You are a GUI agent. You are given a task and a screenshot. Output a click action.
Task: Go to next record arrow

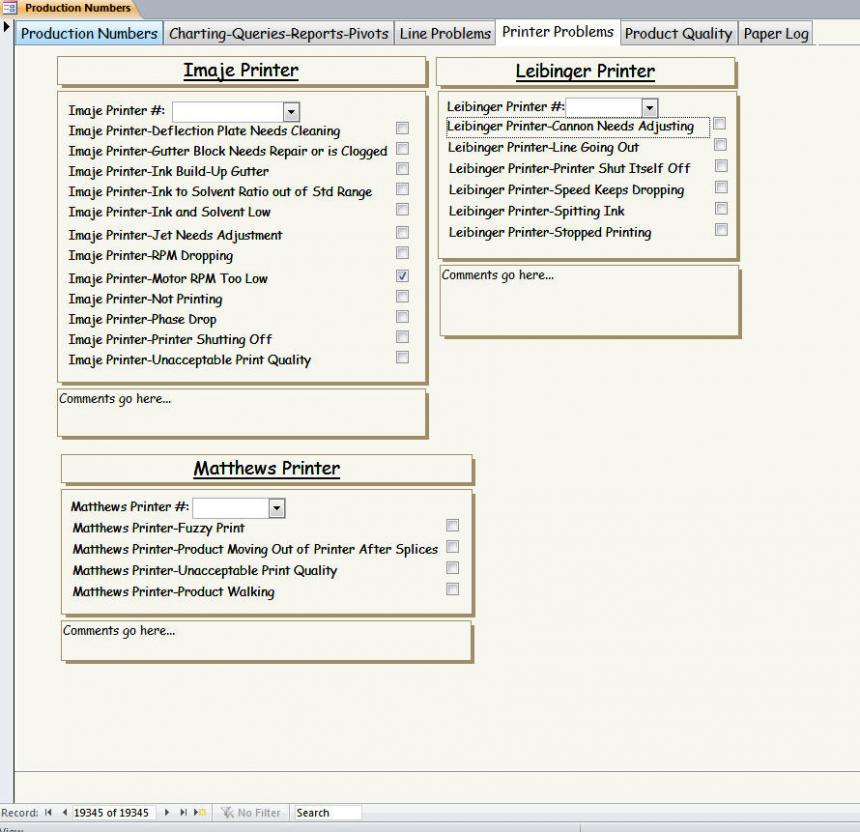[x=167, y=812]
